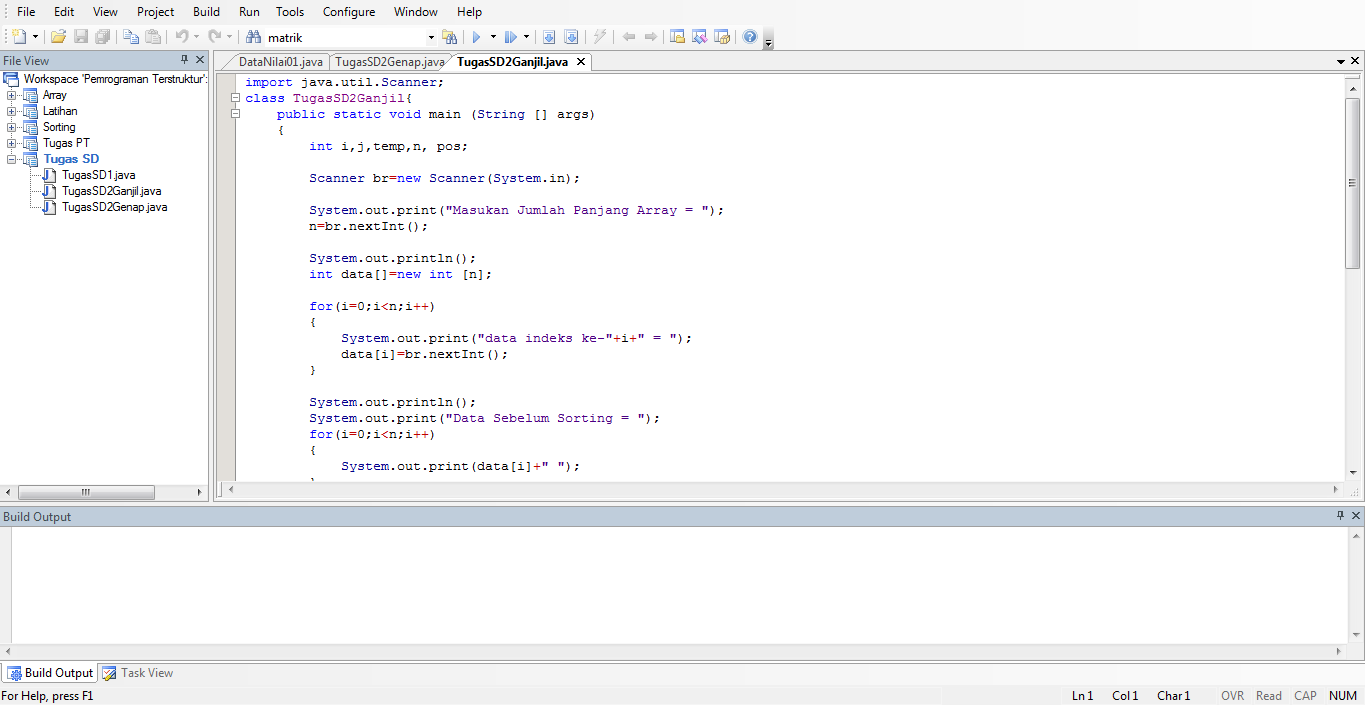The image size is (1365, 705).
Task: Navigate back using the left arrow icon
Action: tap(629, 36)
